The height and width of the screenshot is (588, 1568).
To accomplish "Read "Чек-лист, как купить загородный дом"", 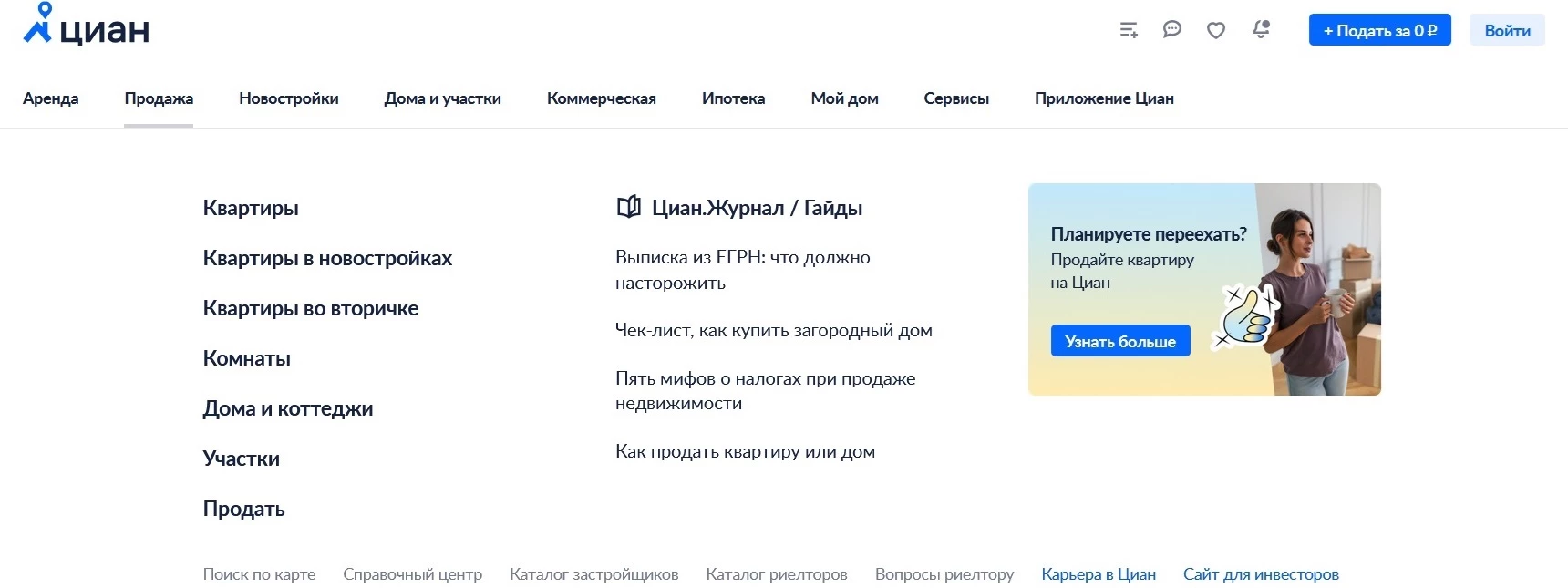I will [x=773, y=330].
